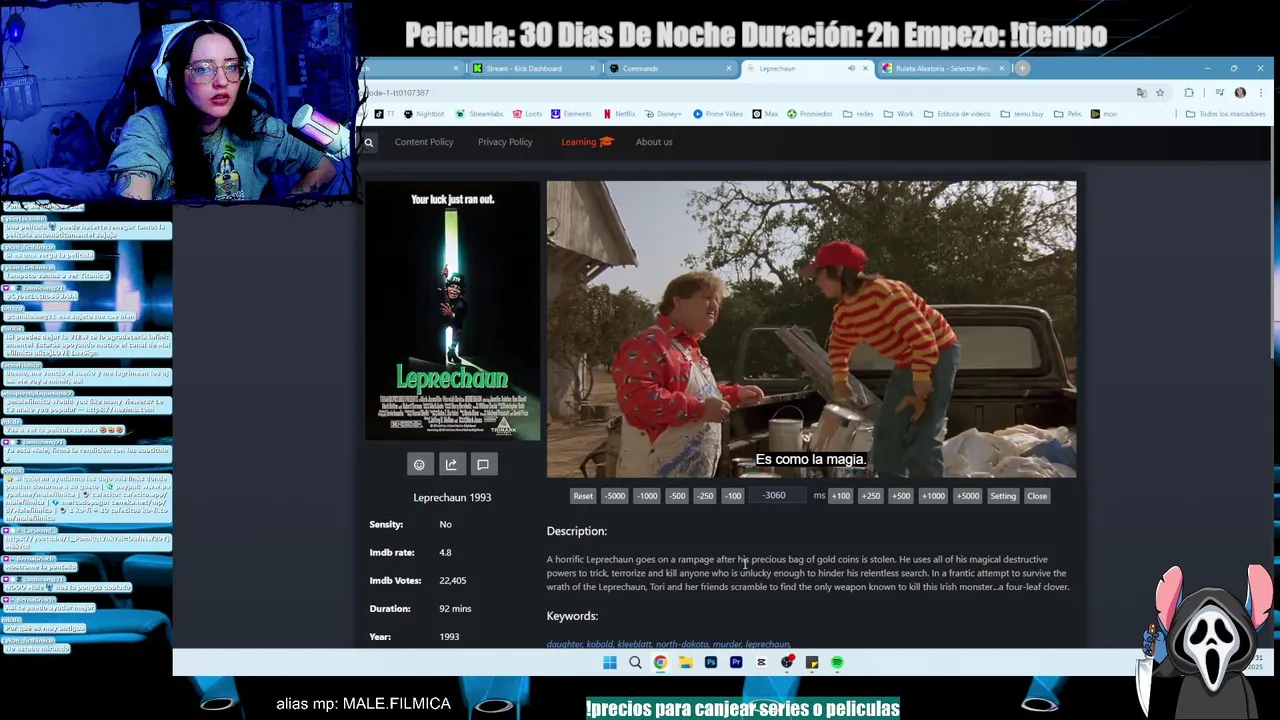1280x720 pixels.
Task: Mute the Leprechaun tab audio icon
Action: [x=851, y=68]
